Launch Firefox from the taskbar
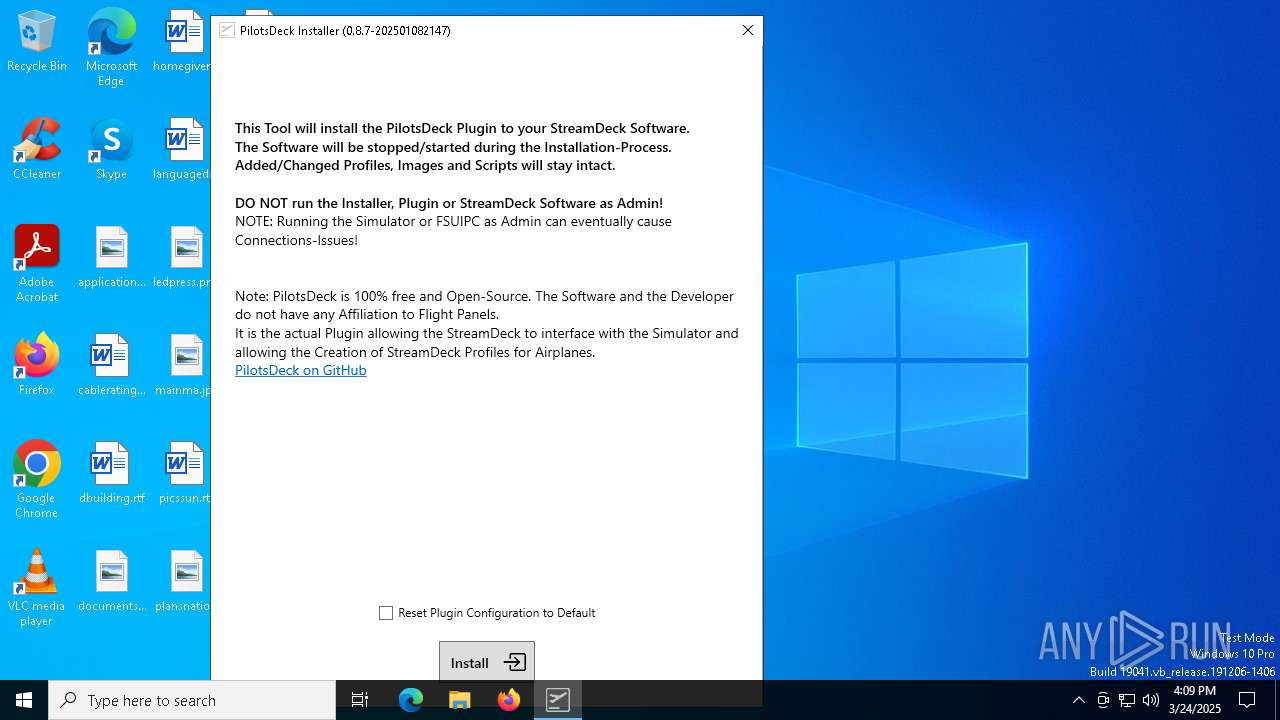This screenshot has height=720, width=1280. pyautogui.click(x=509, y=700)
